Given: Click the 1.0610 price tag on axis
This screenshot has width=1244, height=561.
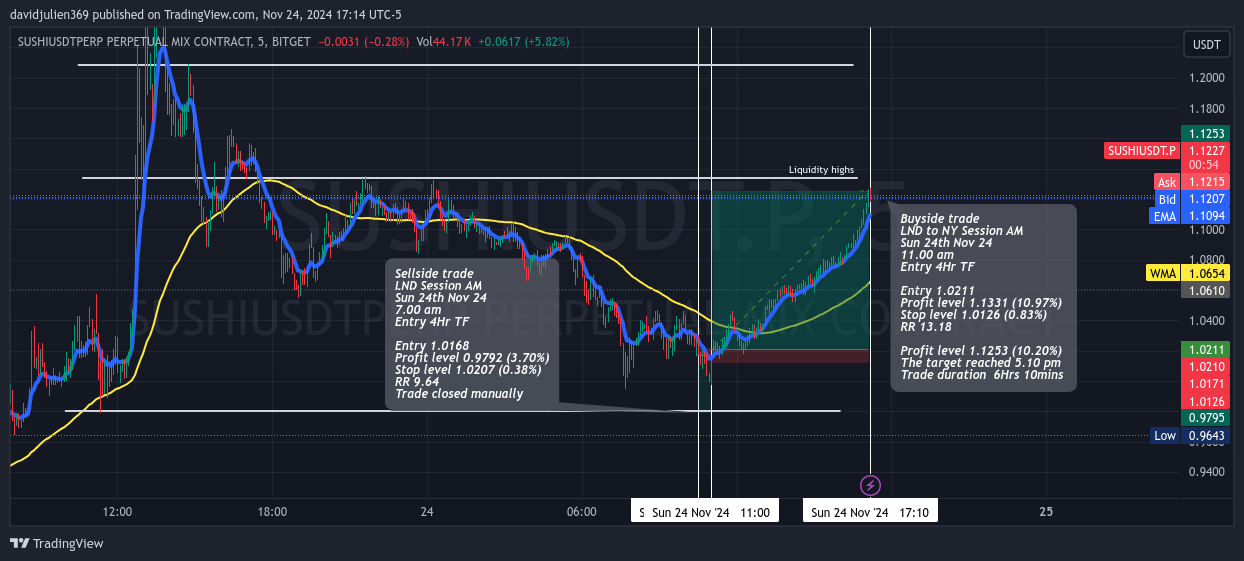Looking at the screenshot, I should pyautogui.click(x=1208, y=290).
